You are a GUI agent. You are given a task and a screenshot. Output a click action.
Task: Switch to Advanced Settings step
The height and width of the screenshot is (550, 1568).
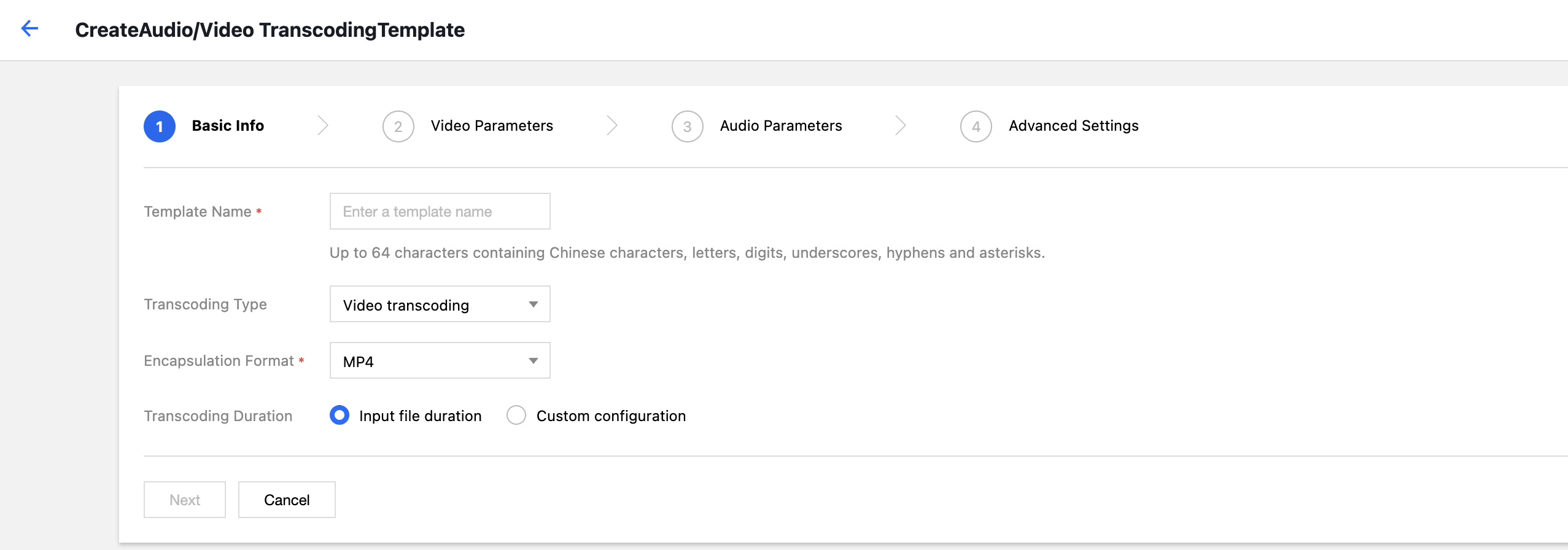pyautogui.click(x=1073, y=126)
